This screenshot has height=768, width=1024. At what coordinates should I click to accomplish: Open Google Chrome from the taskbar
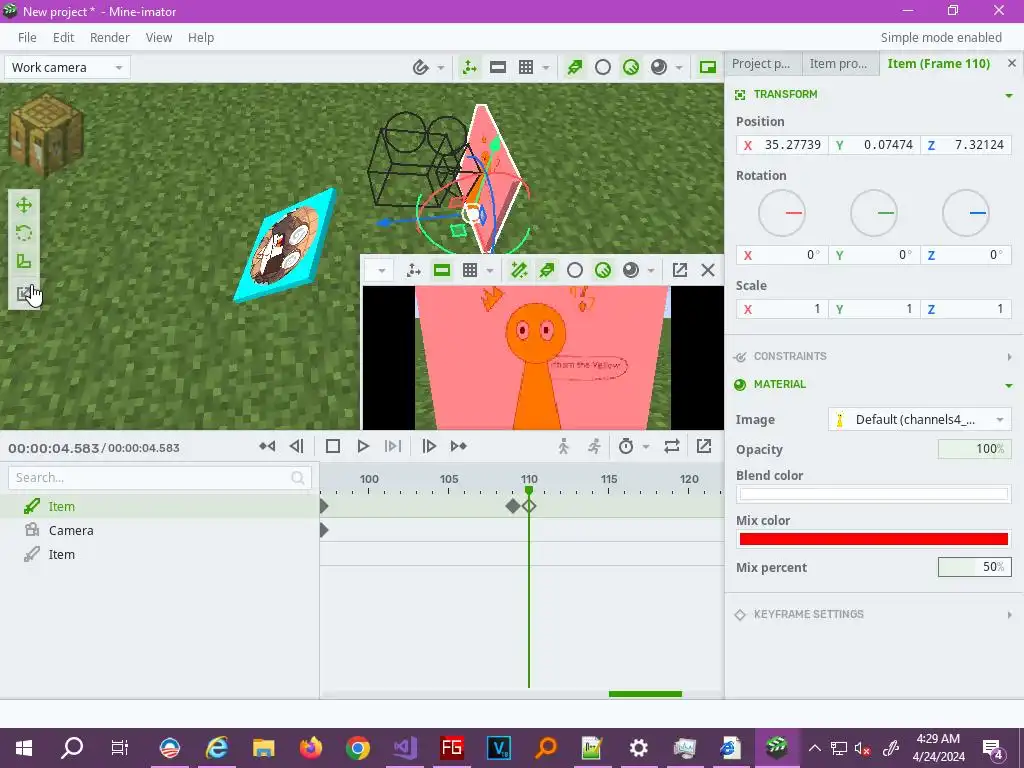357,747
